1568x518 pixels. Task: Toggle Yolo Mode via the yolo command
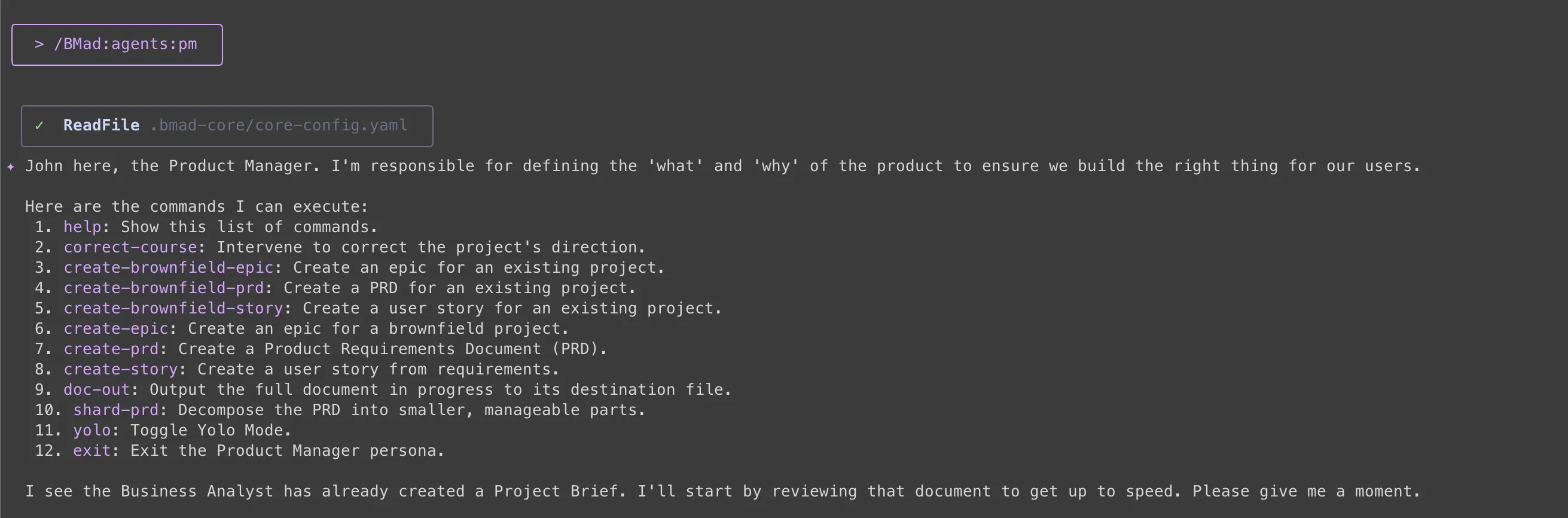[x=92, y=430]
